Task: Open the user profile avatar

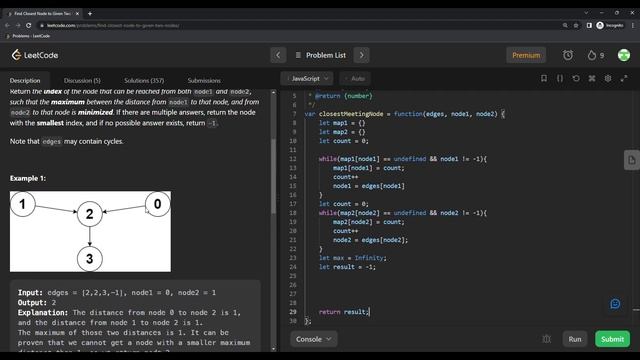Action: click(624, 55)
